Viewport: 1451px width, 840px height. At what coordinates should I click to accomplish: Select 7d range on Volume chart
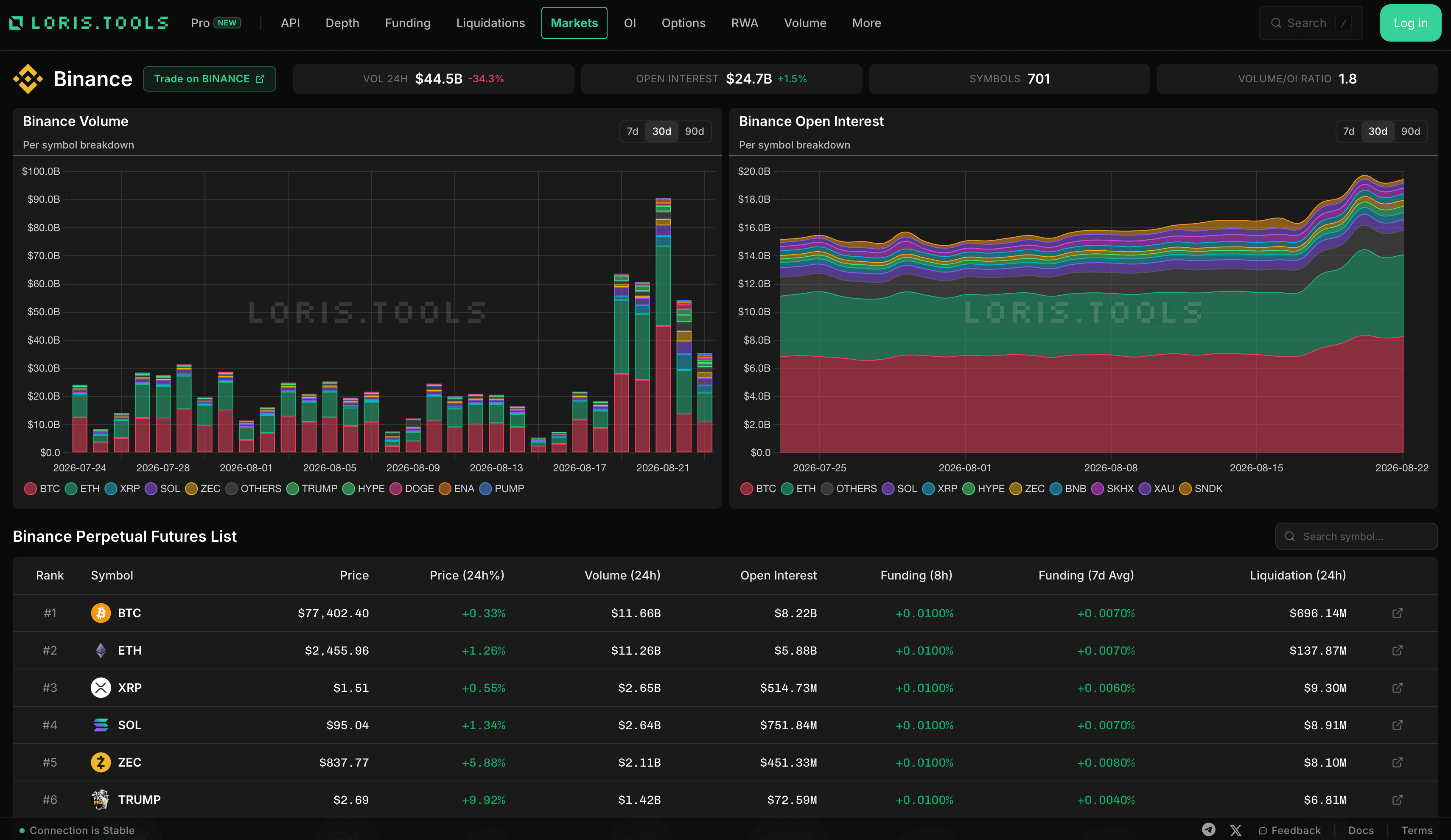click(x=632, y=131)
